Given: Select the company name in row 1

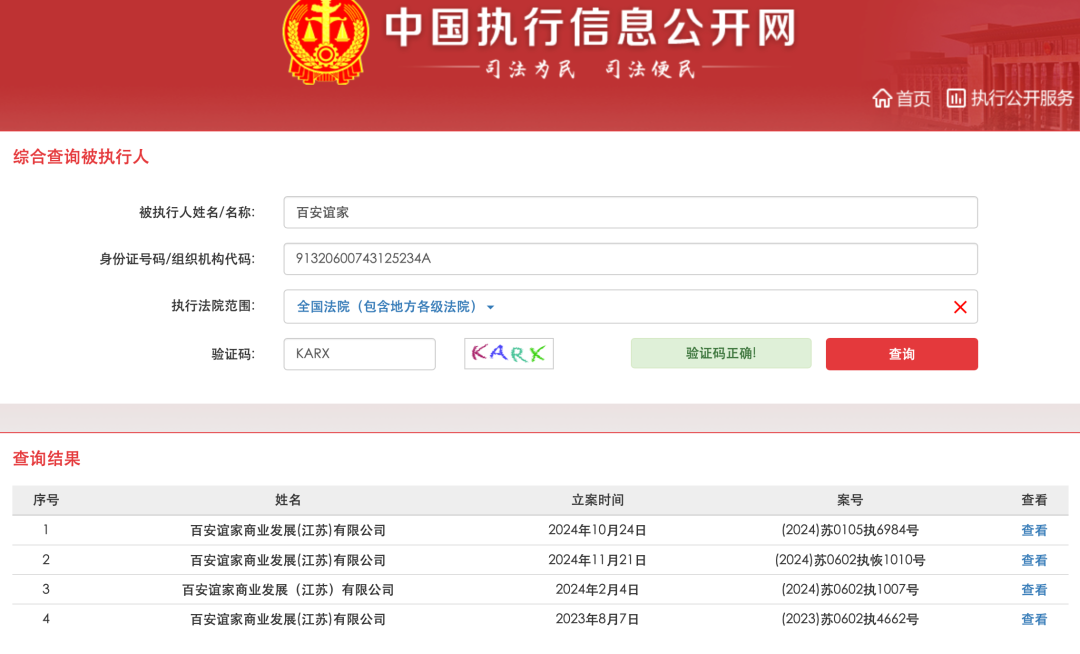Looking at the screenshot, I should point(288,530).
